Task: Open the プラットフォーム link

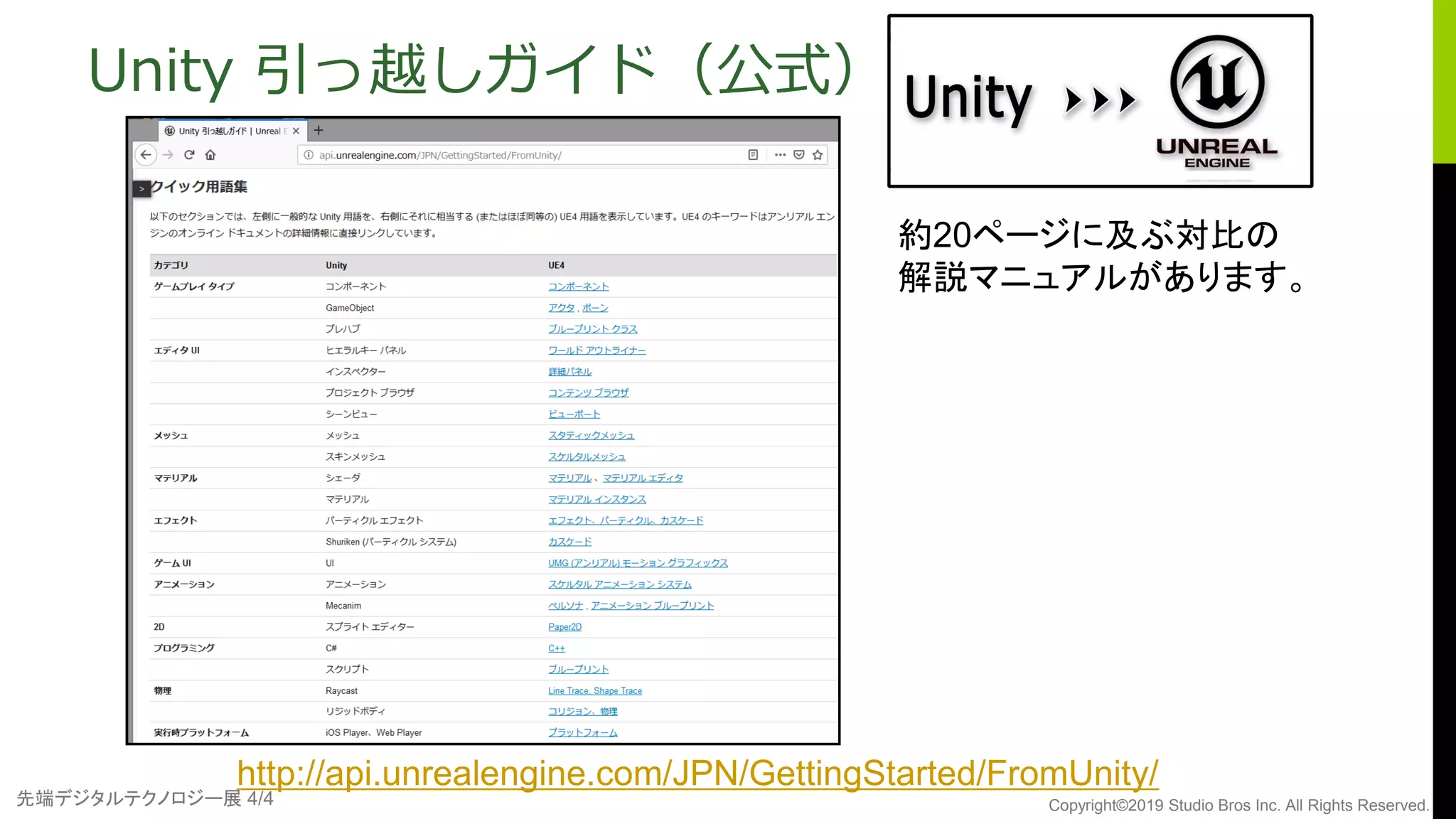Action: tap(582, 732)
